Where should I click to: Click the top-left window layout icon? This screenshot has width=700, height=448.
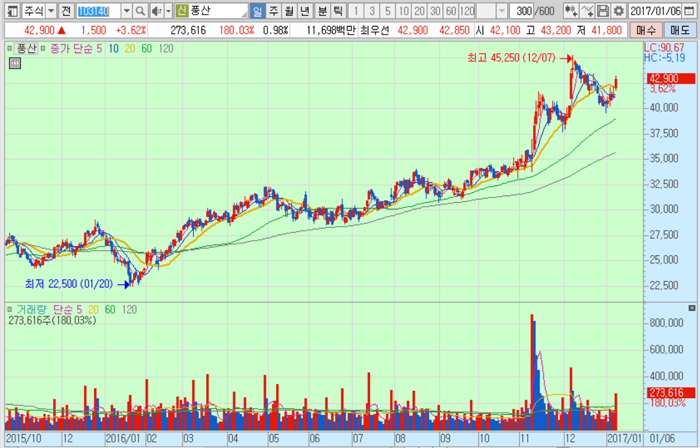[x=10, y=10]
